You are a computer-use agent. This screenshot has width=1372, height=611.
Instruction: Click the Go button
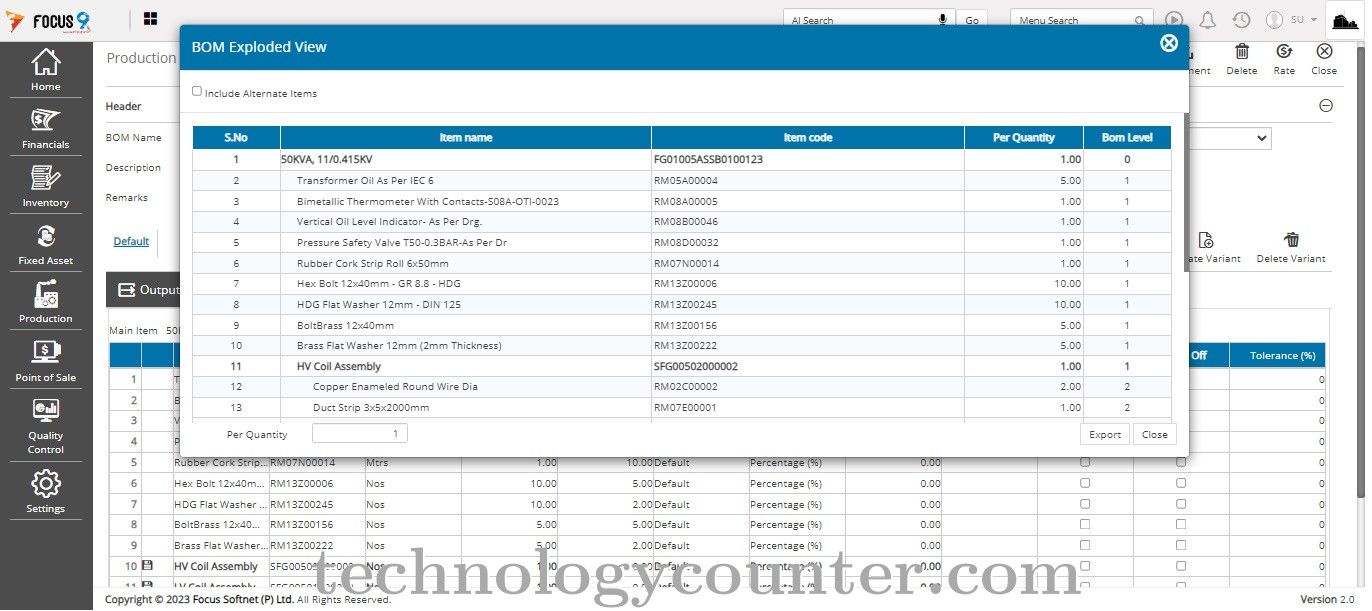(972, 20)
